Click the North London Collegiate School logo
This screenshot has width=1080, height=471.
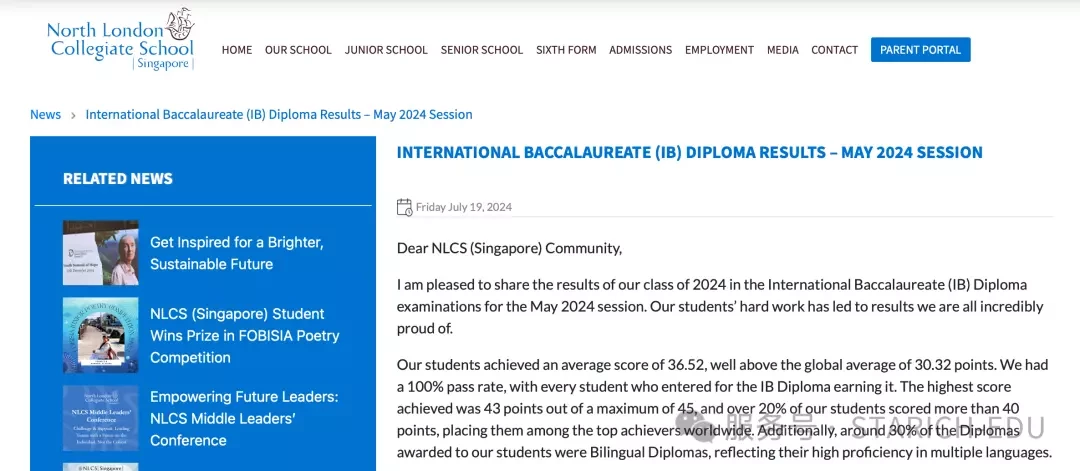pos(121,39)
